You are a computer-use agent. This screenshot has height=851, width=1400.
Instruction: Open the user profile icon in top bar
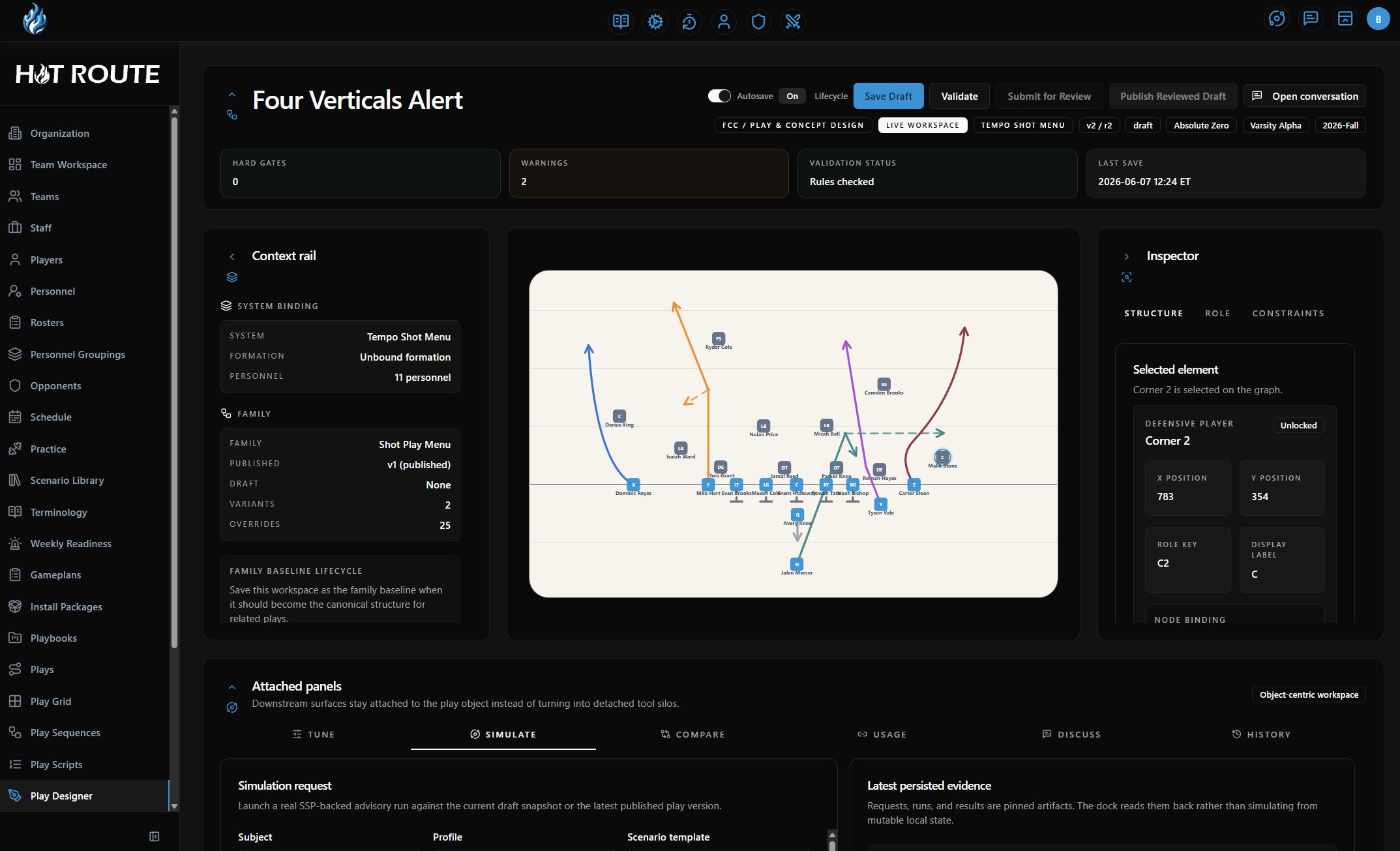[x=724, y=22]
